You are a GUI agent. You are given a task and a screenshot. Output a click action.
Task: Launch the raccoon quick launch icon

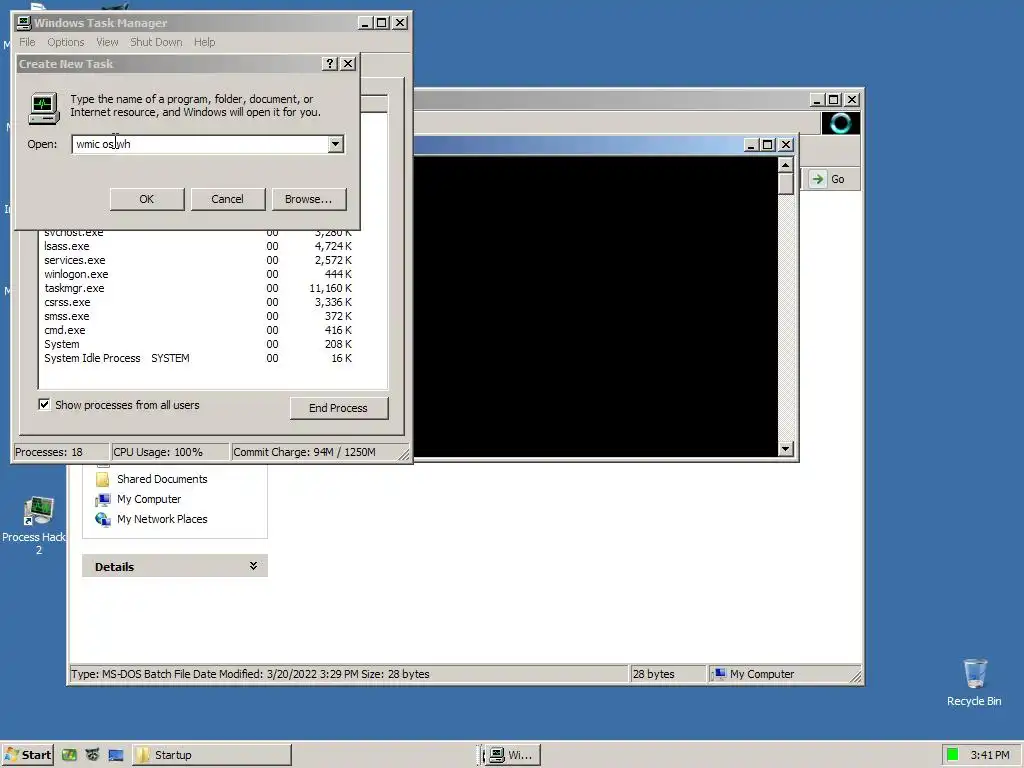(93, 755)
